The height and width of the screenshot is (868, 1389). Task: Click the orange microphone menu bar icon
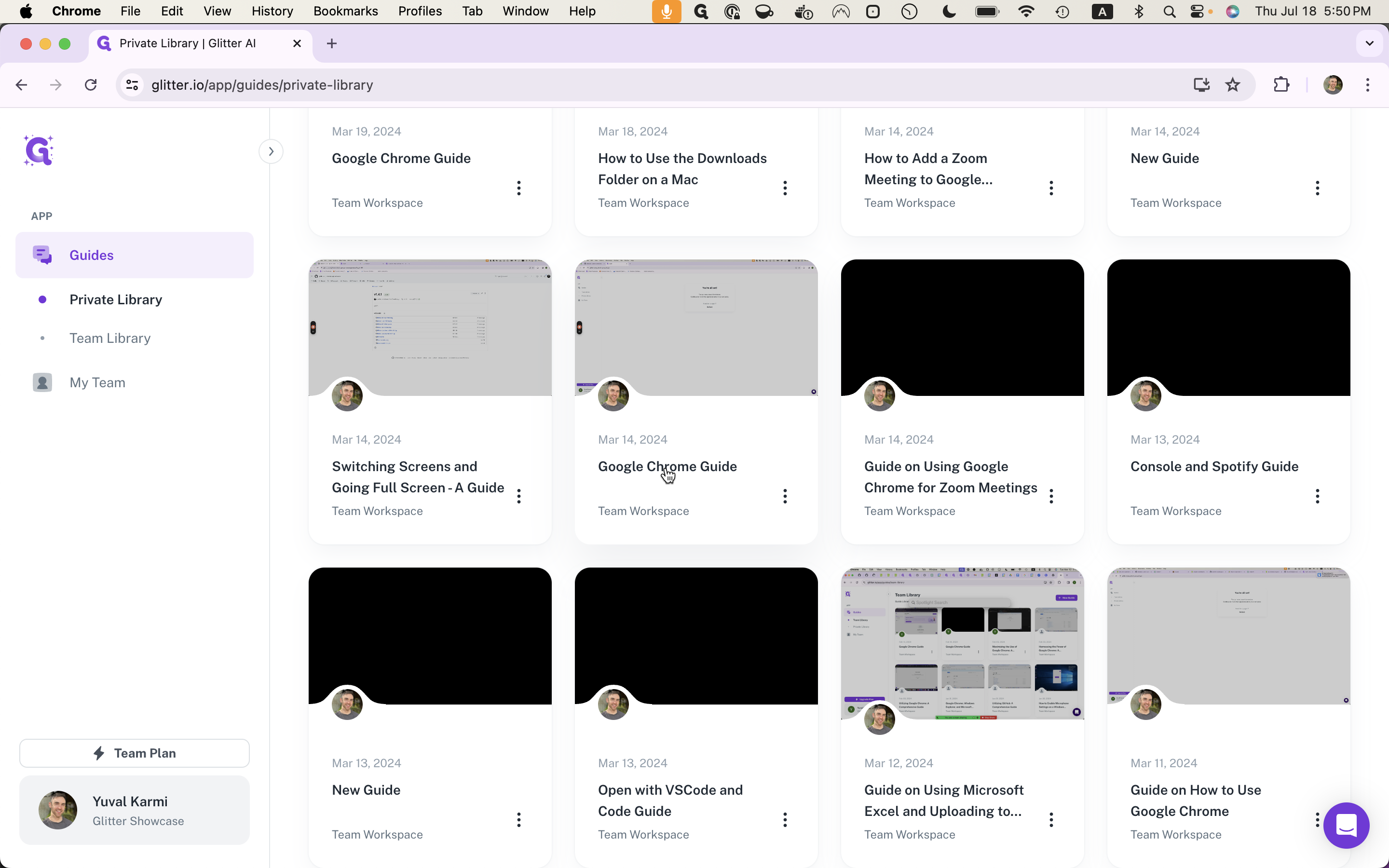coord(667,12)
